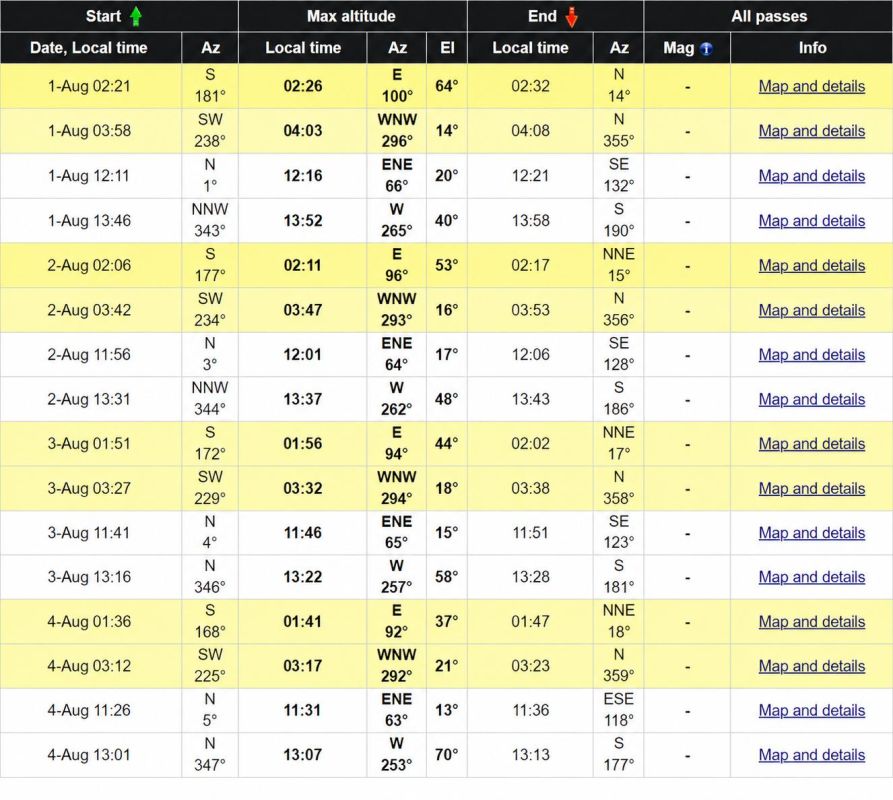Open Map and details for 2-Aug 02:06

[x=812, y=265]
